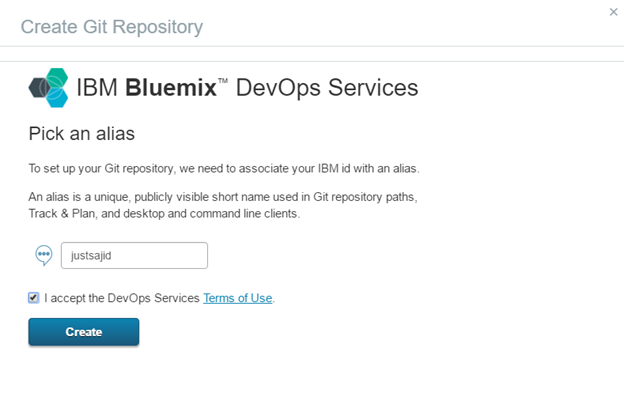Click the Create button

84,332
